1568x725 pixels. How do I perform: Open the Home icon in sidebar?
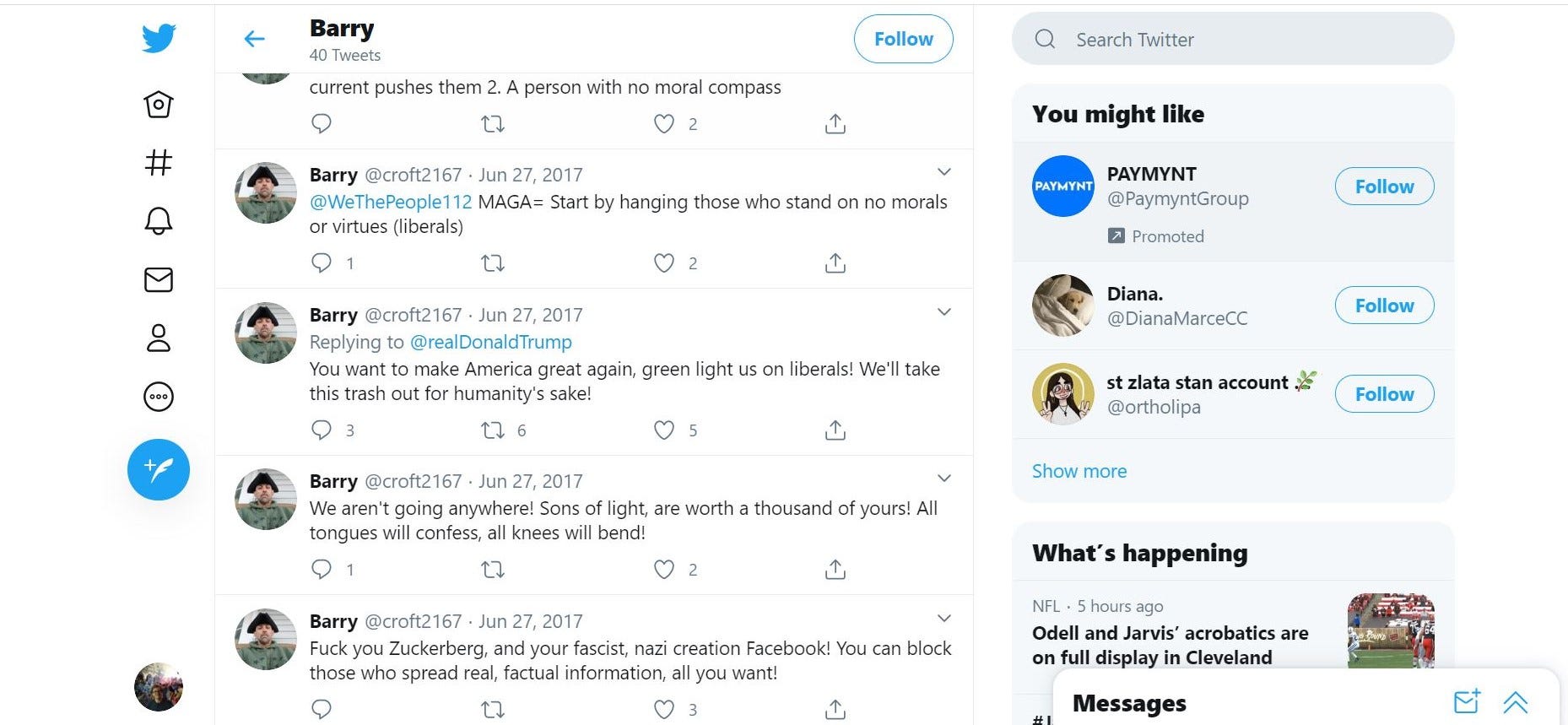click(x=159, y=105)
